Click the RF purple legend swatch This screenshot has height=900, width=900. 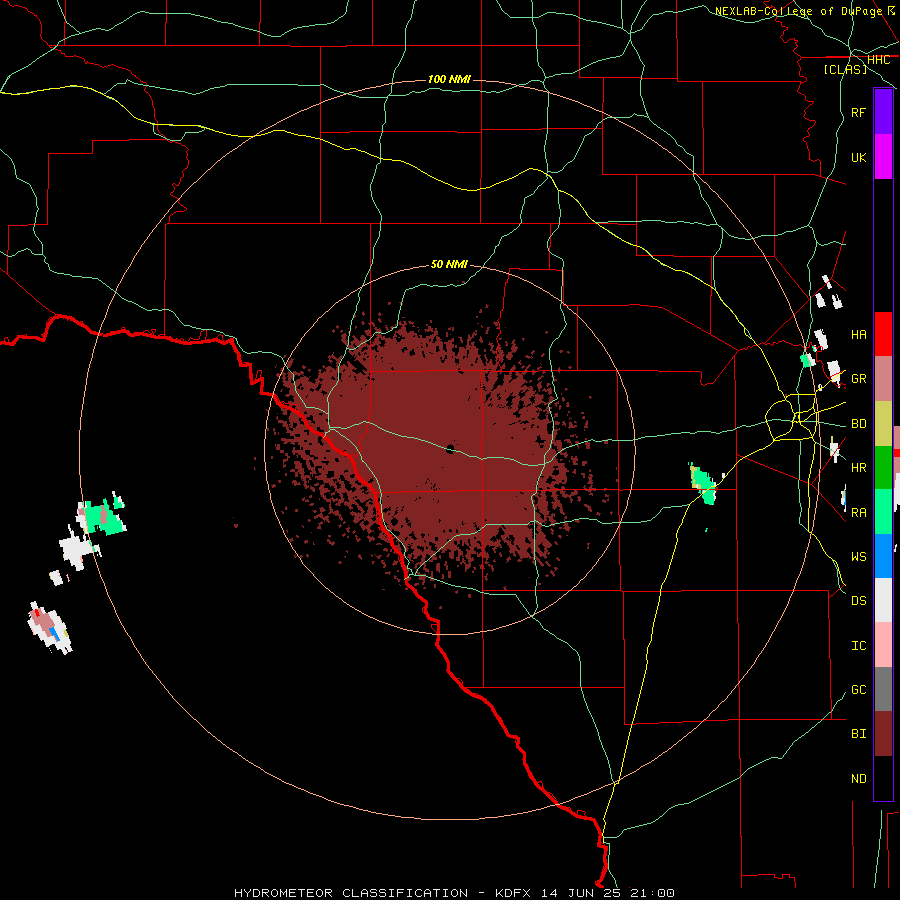tap(883, 112)
